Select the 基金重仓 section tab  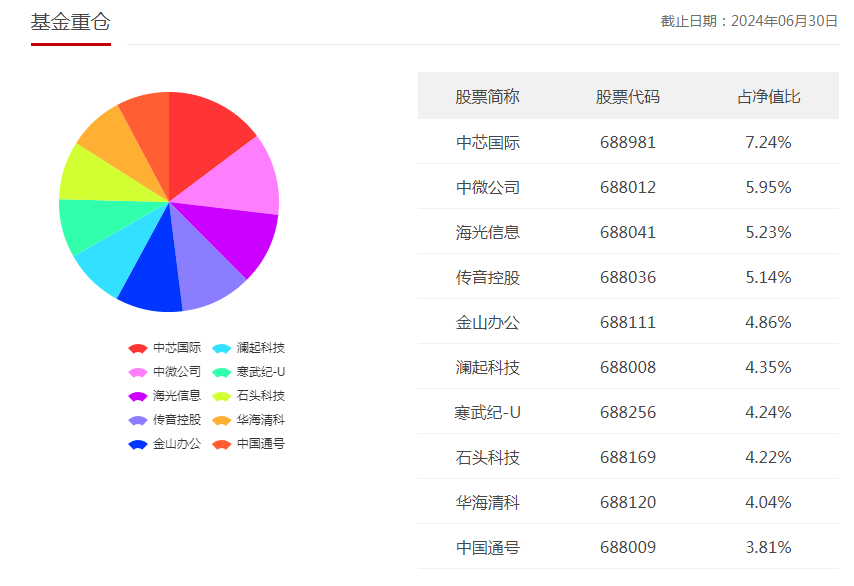pyautogui.click(x=70, y=22)
